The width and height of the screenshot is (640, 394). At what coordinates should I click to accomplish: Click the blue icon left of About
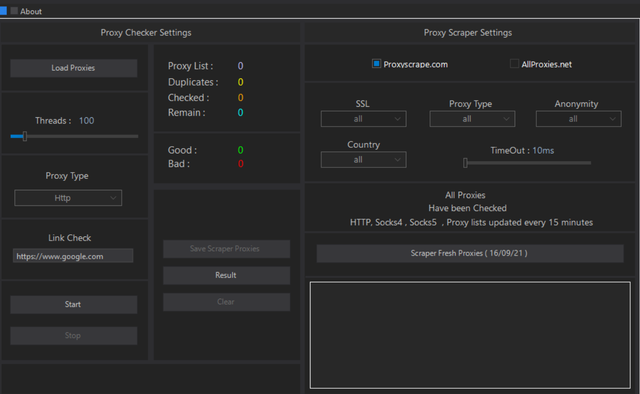[3, 11]
